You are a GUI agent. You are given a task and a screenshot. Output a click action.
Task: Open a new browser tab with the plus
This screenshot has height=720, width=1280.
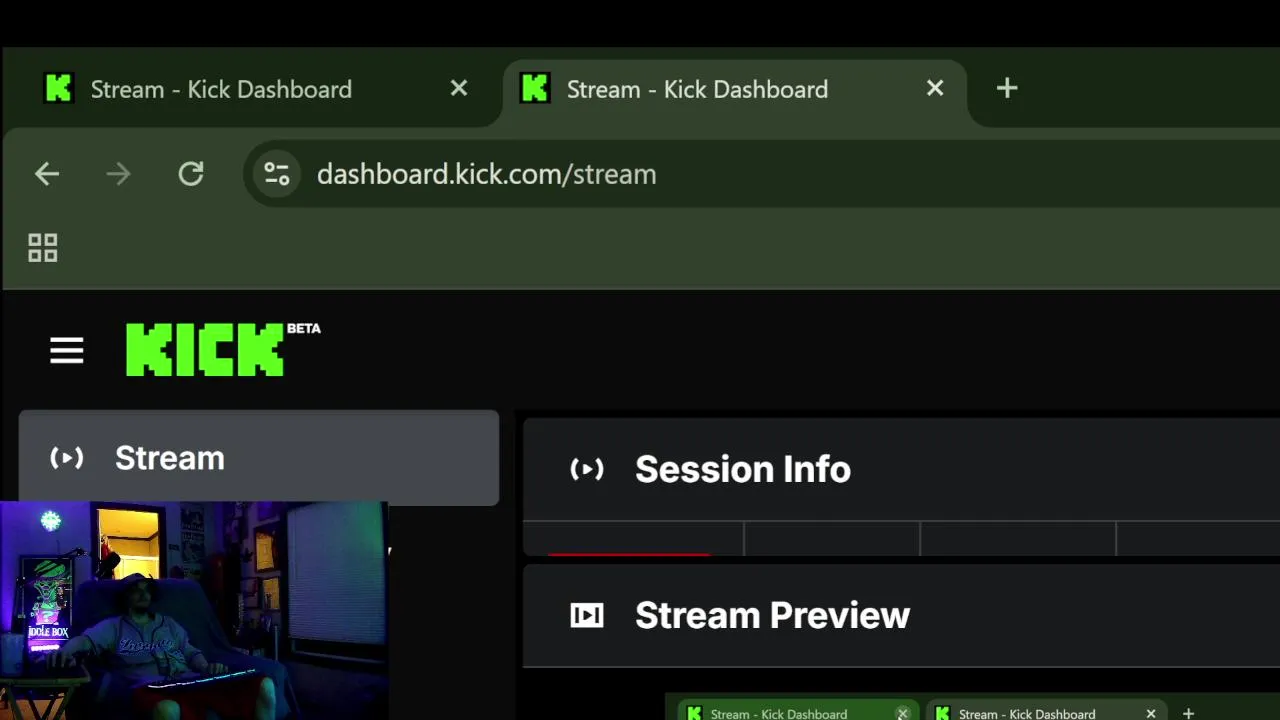coord(1007,88)
